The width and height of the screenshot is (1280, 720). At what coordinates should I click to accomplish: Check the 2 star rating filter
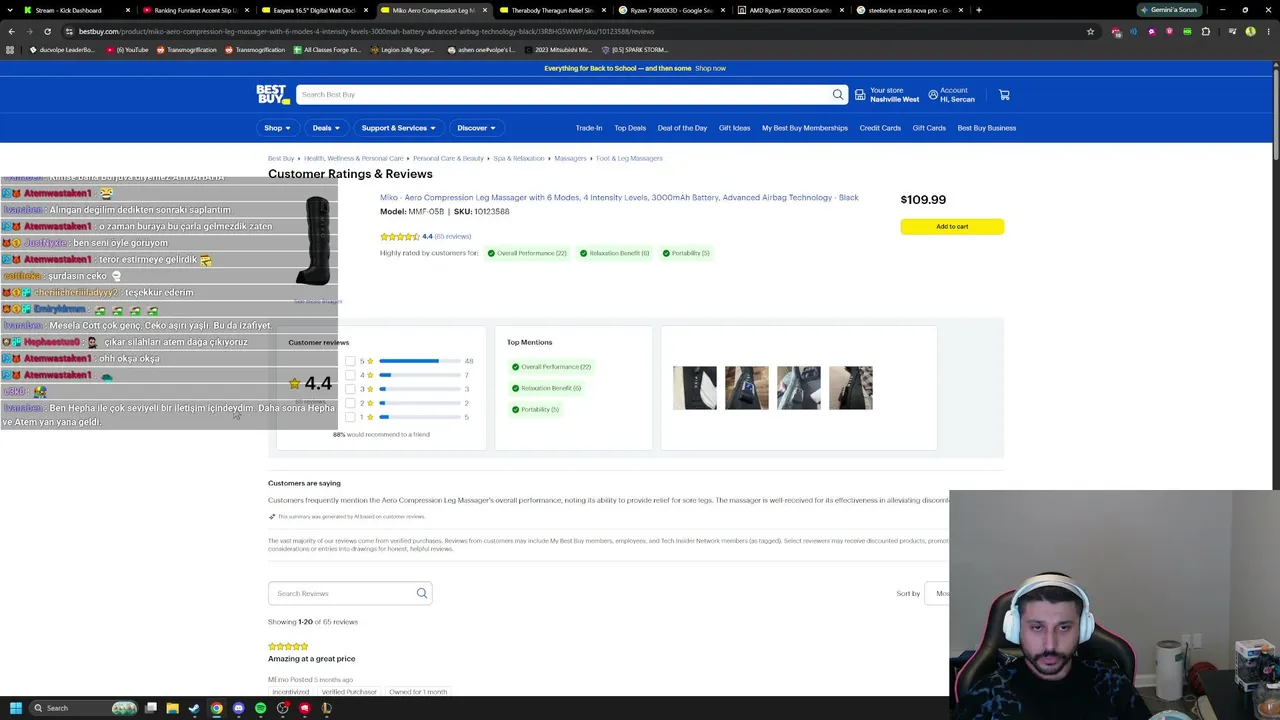tap(350, 403)
